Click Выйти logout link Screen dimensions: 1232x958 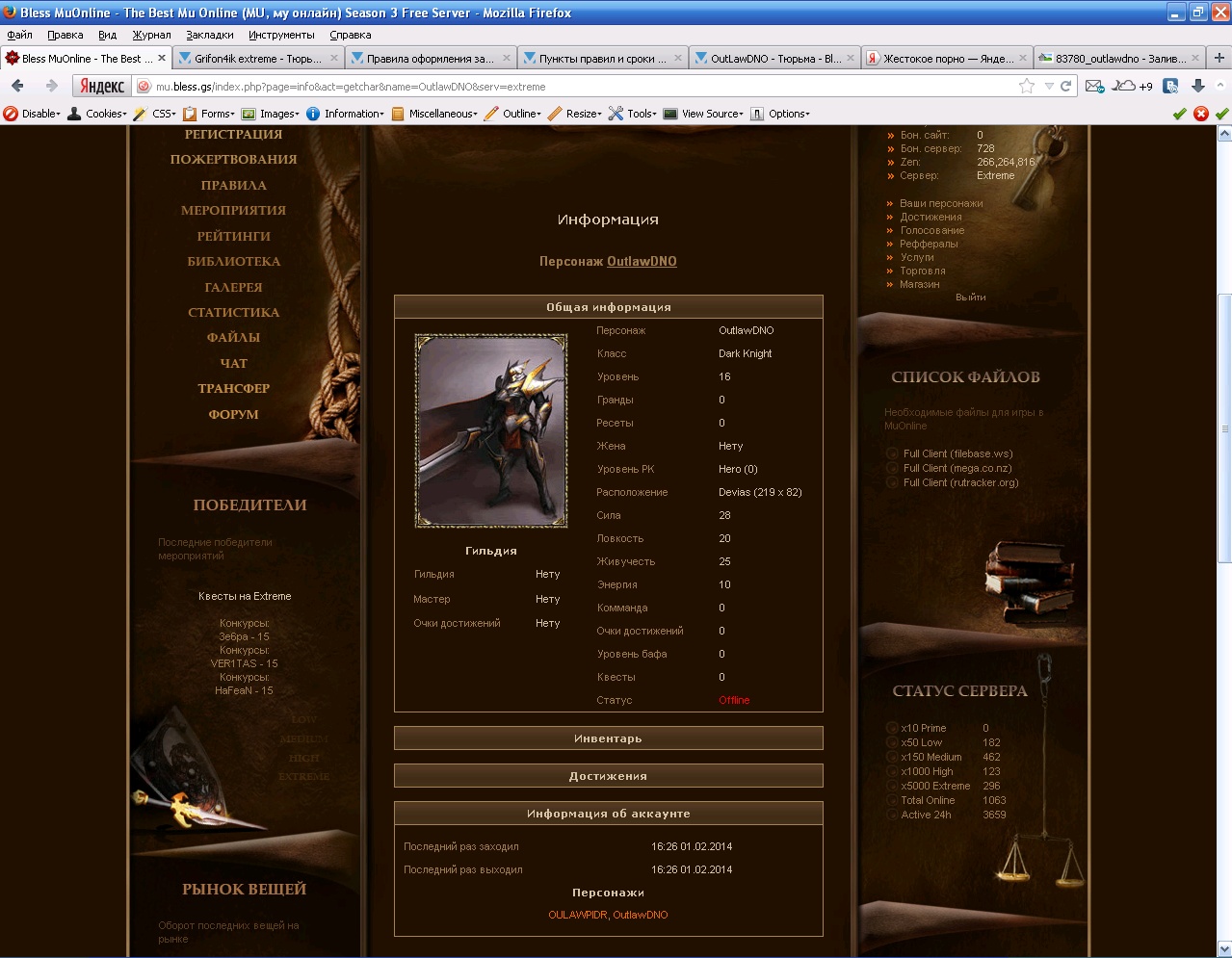[970, 298]
